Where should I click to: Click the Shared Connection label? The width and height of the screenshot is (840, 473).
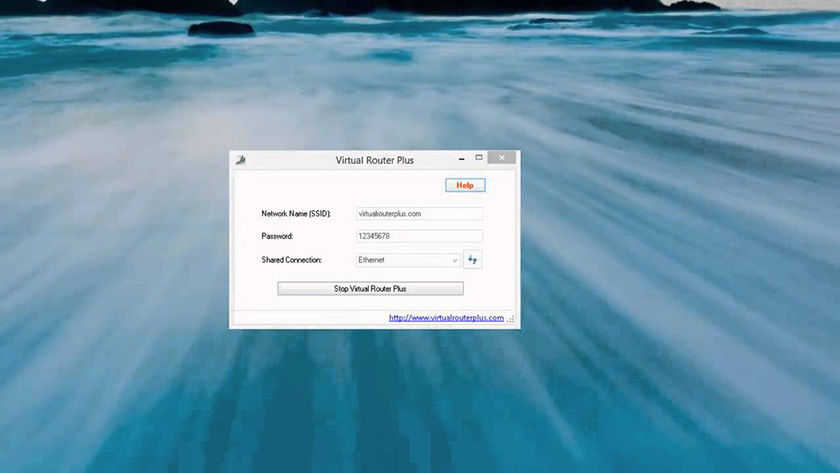pos(292,260)
